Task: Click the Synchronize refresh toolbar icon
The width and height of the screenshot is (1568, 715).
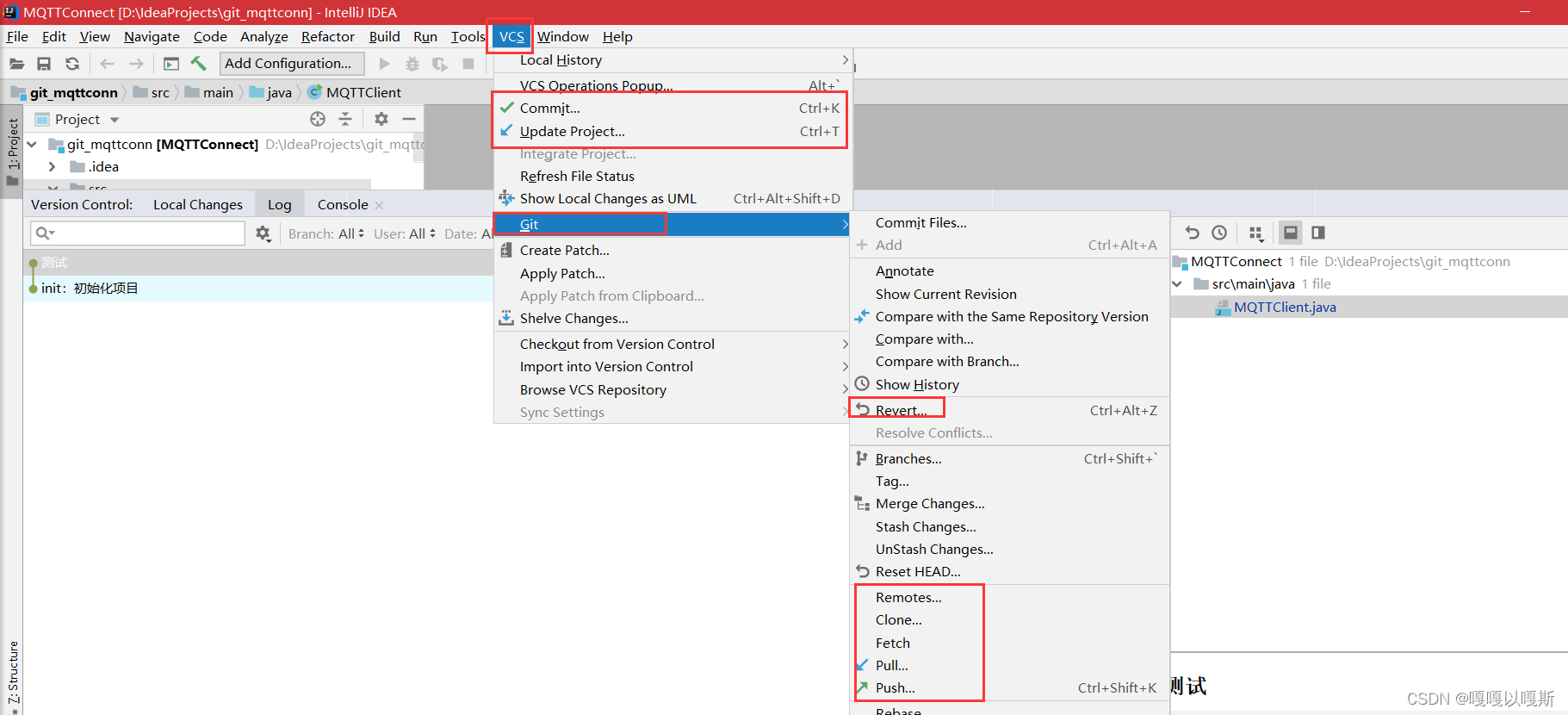Action: 72,64
